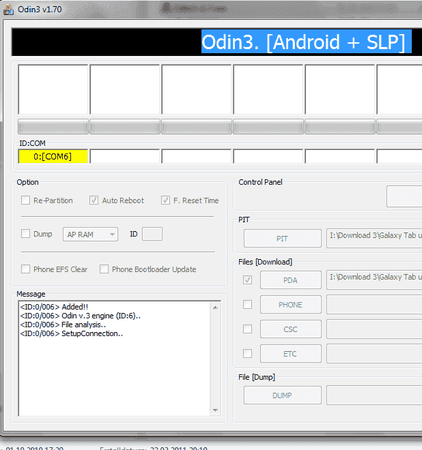Image resolution: width=422 pixels, height=450 pixels.
Task: Click the ID input field
Action: pyautogui.click(x=152, y=234)
